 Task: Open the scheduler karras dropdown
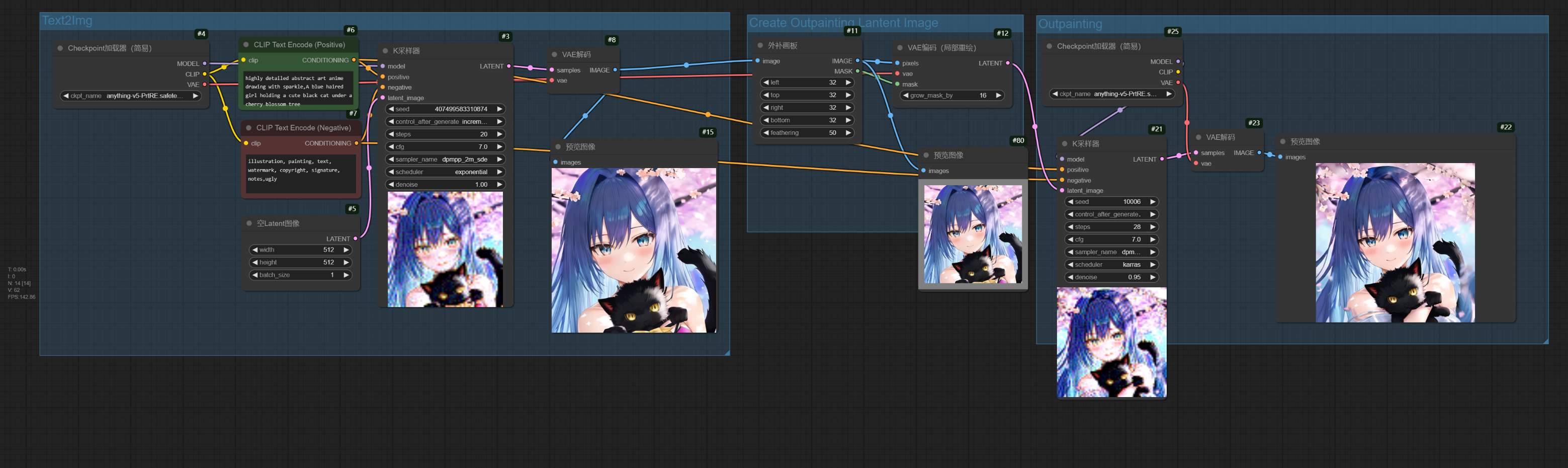(x=1111, y=265)
